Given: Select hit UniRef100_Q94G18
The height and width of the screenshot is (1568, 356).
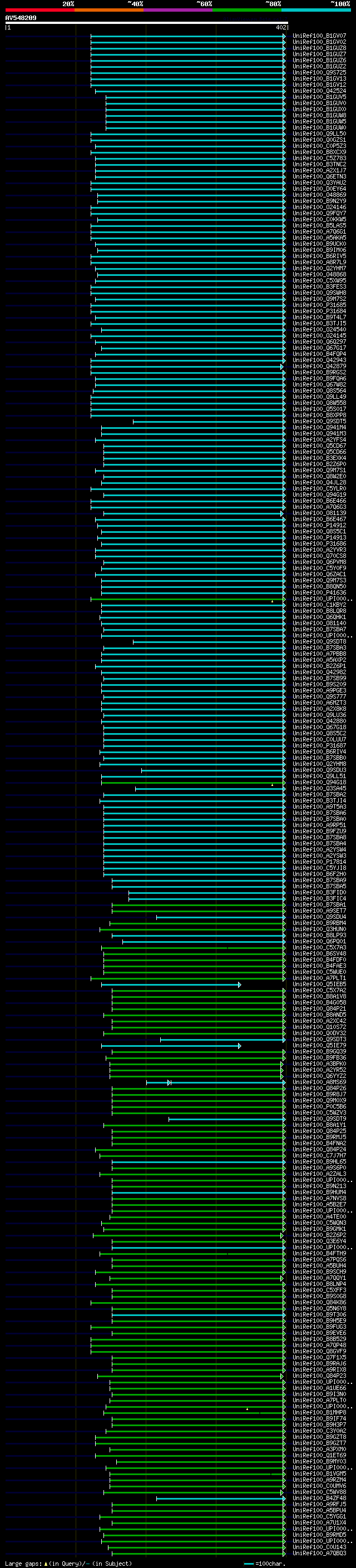Looking at the screenshot, I should pos(319,782).
